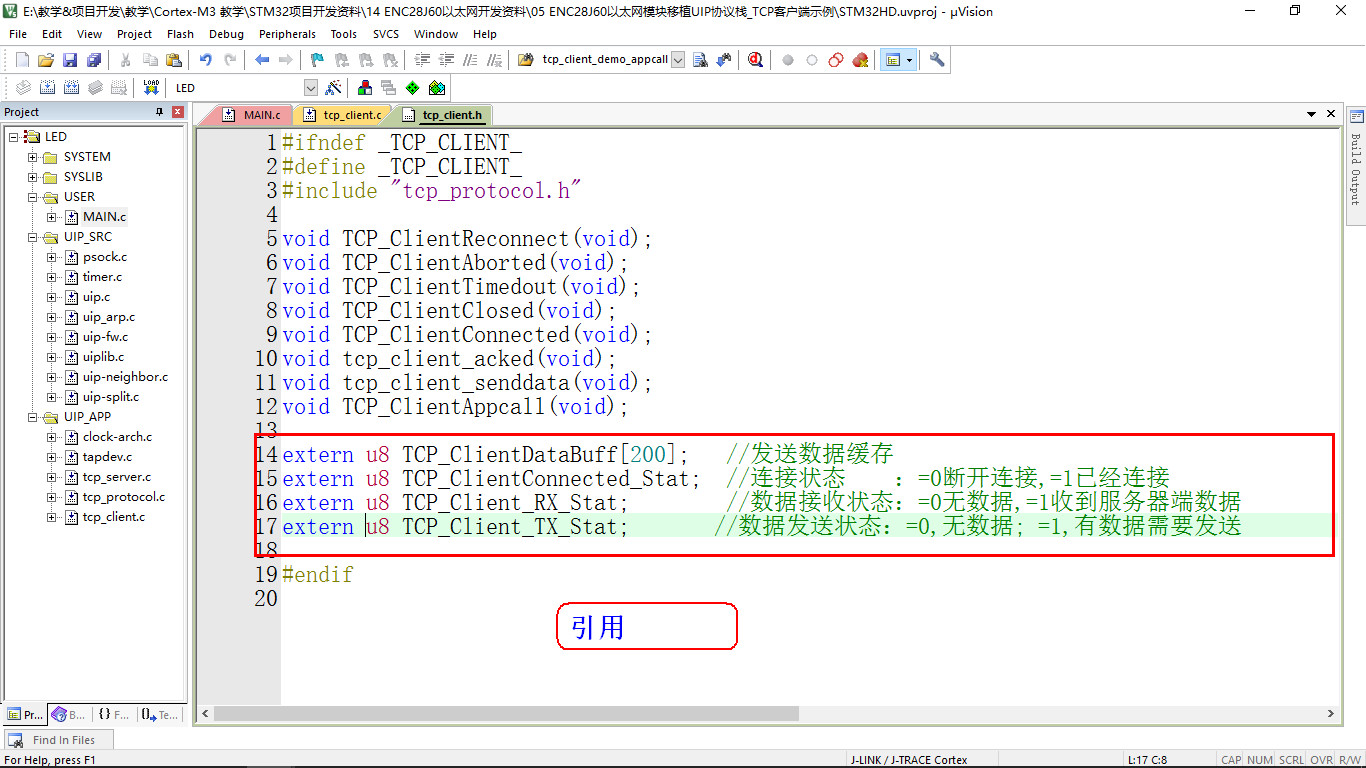The height and width of the screenshot is (768, 1366).
Task: Click the TCP_ClientReconnect declaration on line 5
Action: (467, 239)
